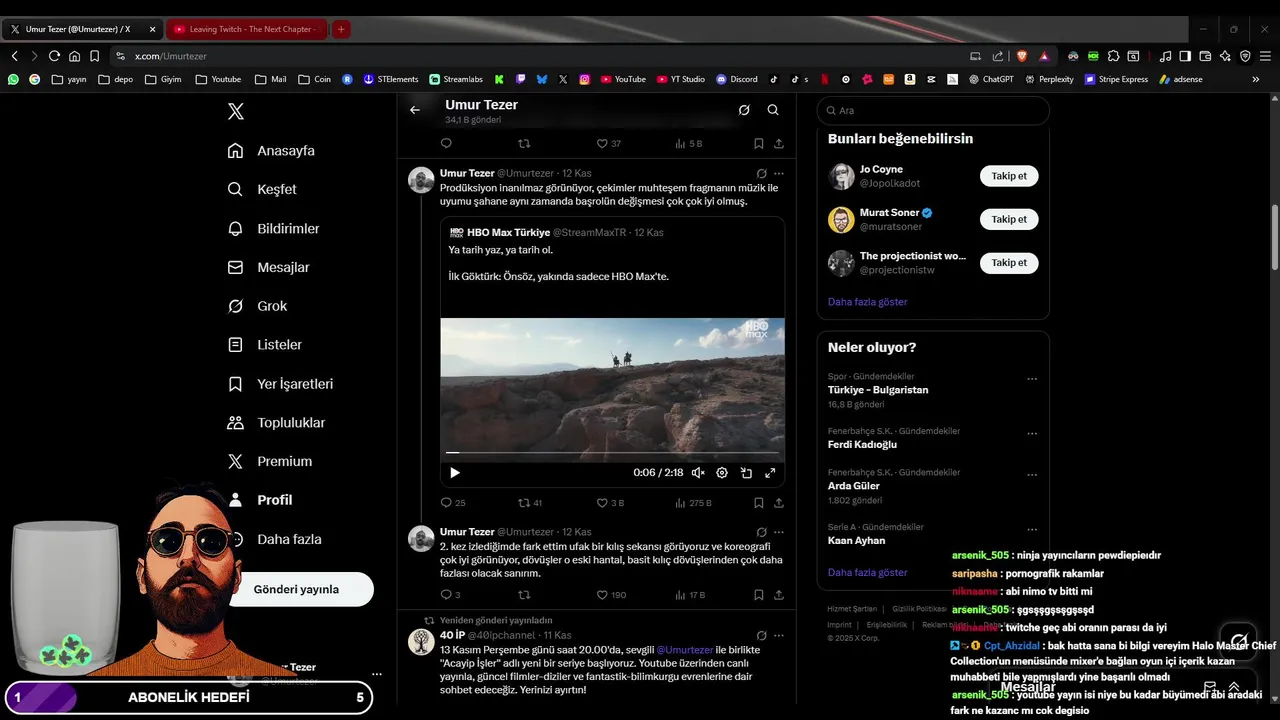Bookmark the HBO Max quote tweet
This screenshot has height=720, width=1280.
759,503
